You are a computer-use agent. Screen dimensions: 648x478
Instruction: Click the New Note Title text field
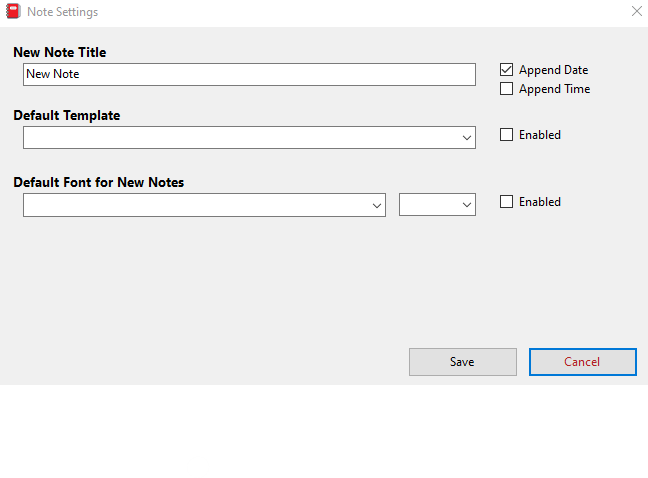[x=249, y=74]
